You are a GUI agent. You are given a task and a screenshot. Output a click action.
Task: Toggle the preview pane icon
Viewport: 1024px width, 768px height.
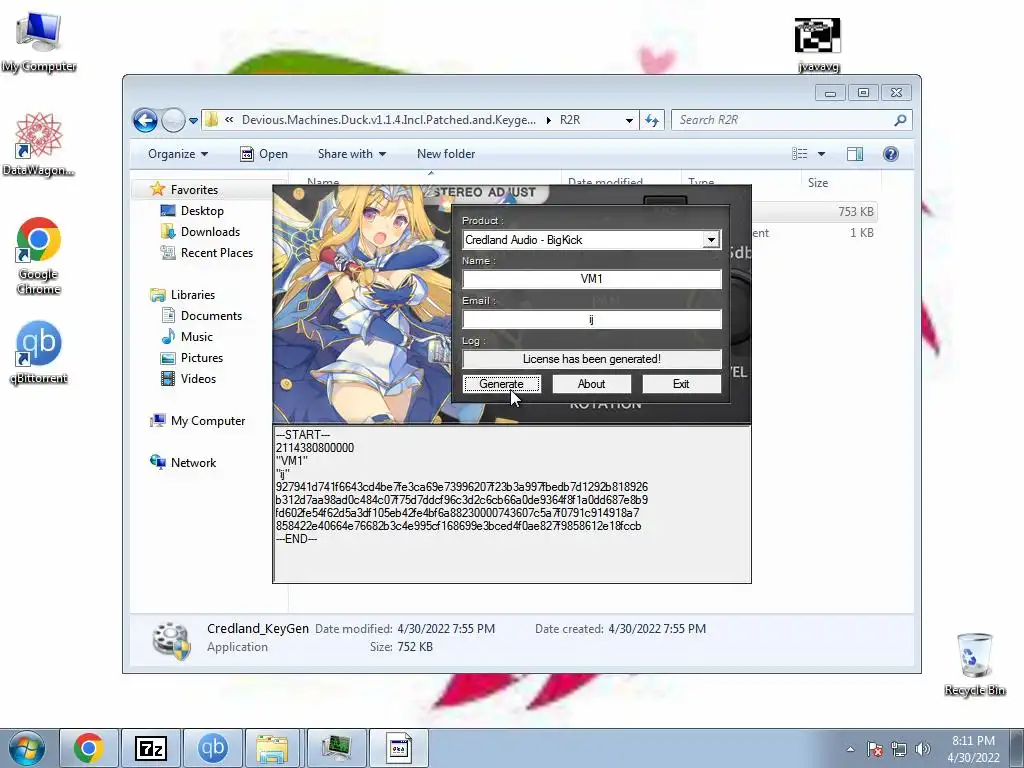(855, 154)
